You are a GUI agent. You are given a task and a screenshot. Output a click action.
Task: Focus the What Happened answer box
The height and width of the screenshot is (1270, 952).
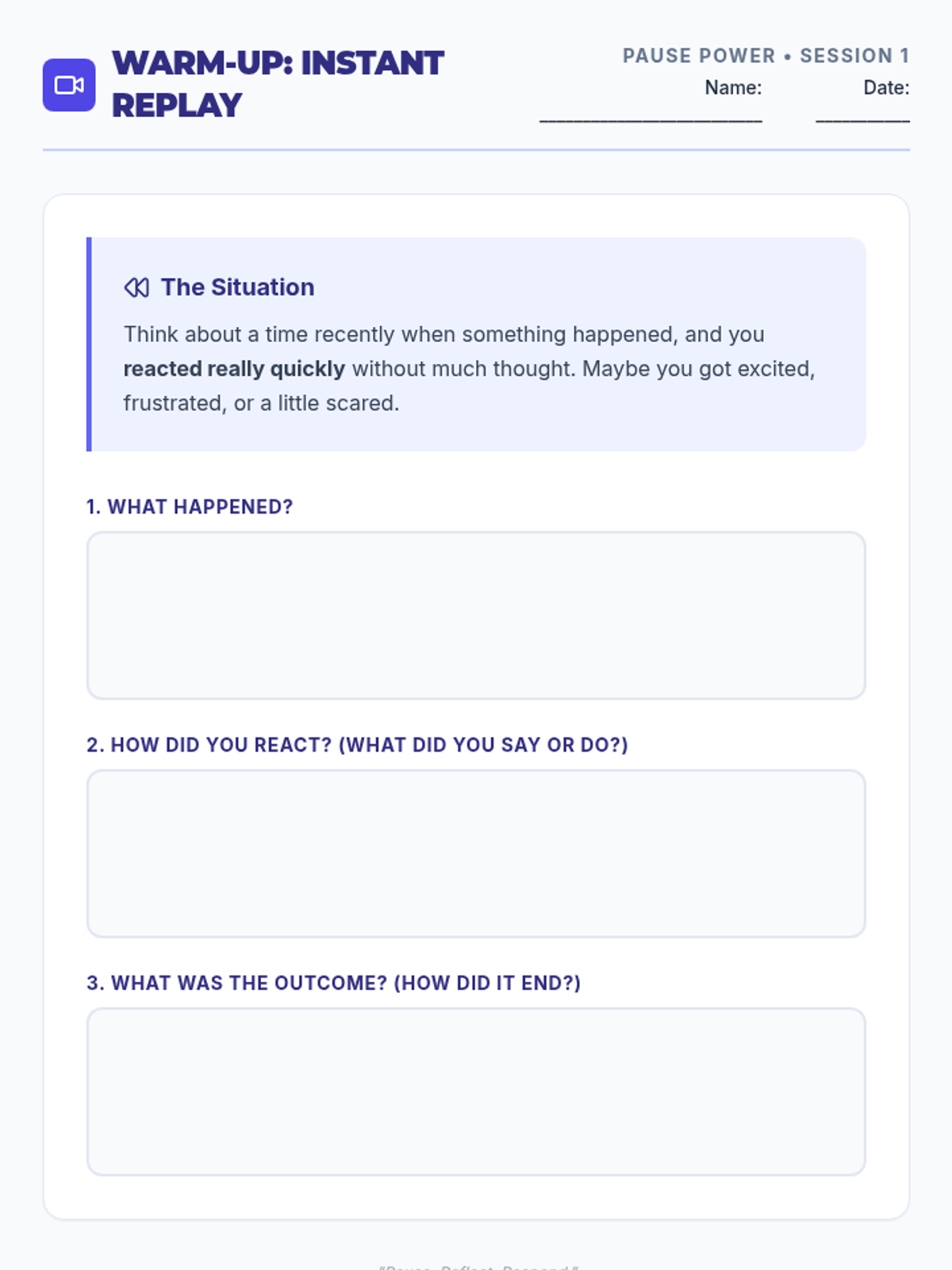tap(476, 616)
